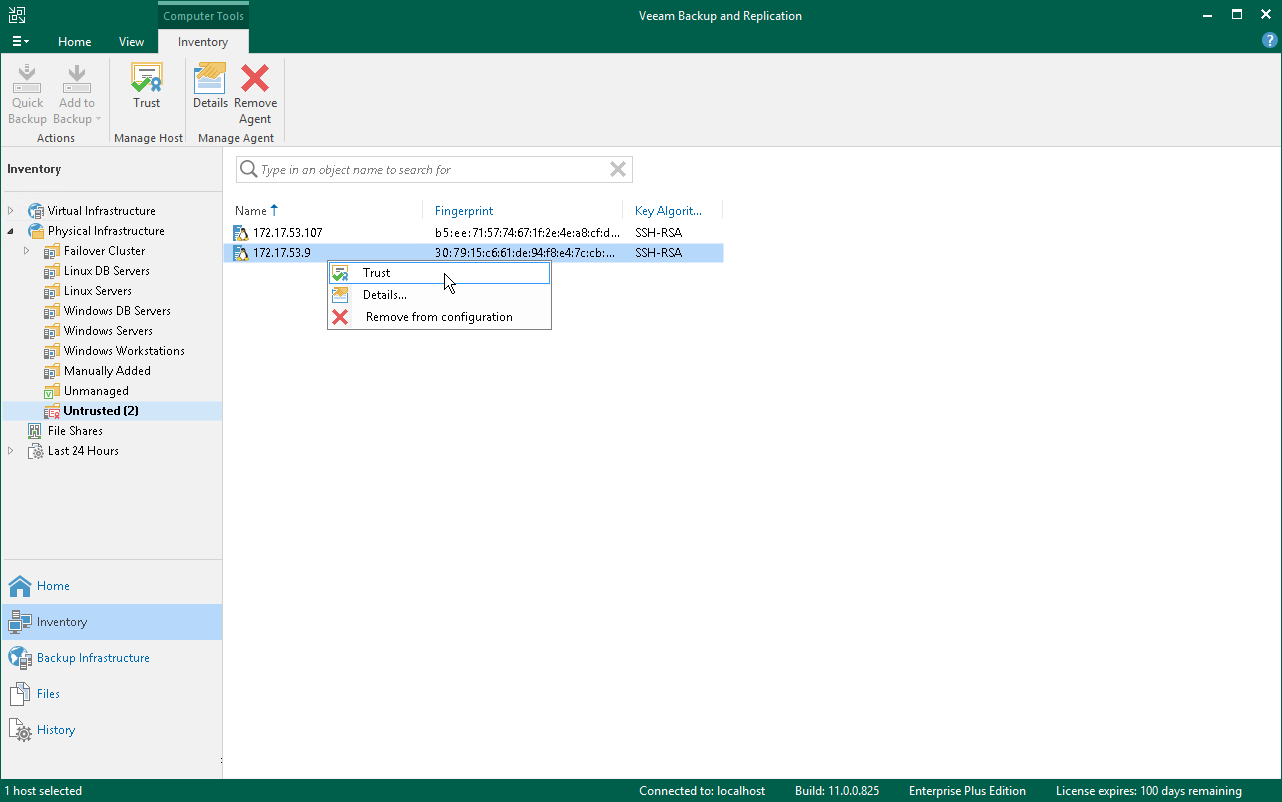1282x802 pixels.
Task: Click the Windows Workstations group icon
Action: pos(52,351)
